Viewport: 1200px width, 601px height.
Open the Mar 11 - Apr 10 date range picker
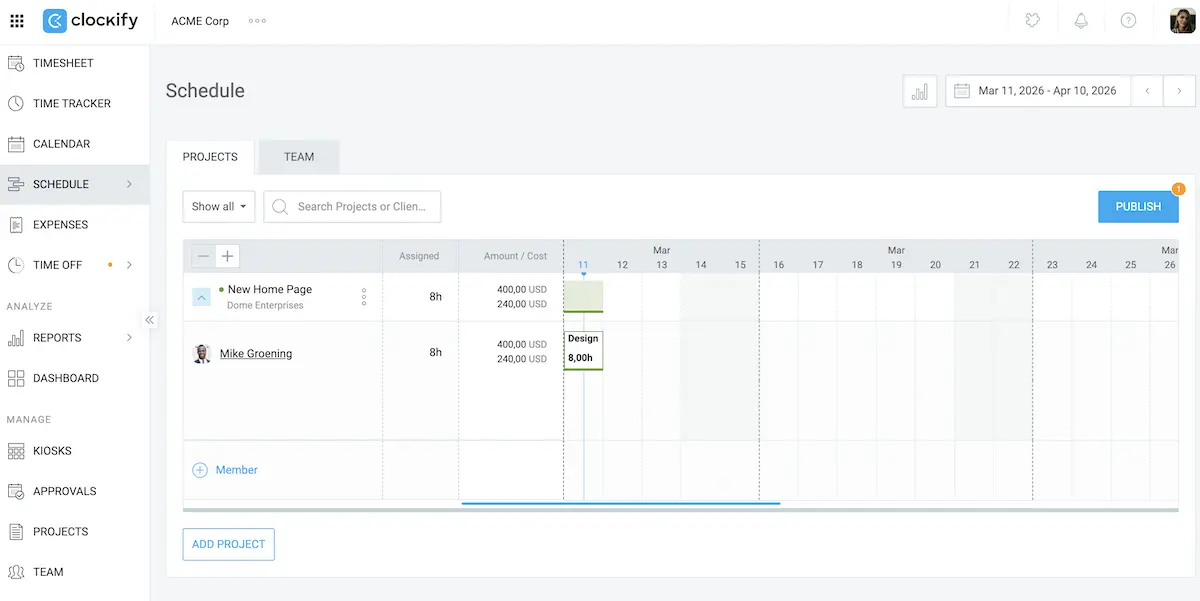(x=1038, y=91)
